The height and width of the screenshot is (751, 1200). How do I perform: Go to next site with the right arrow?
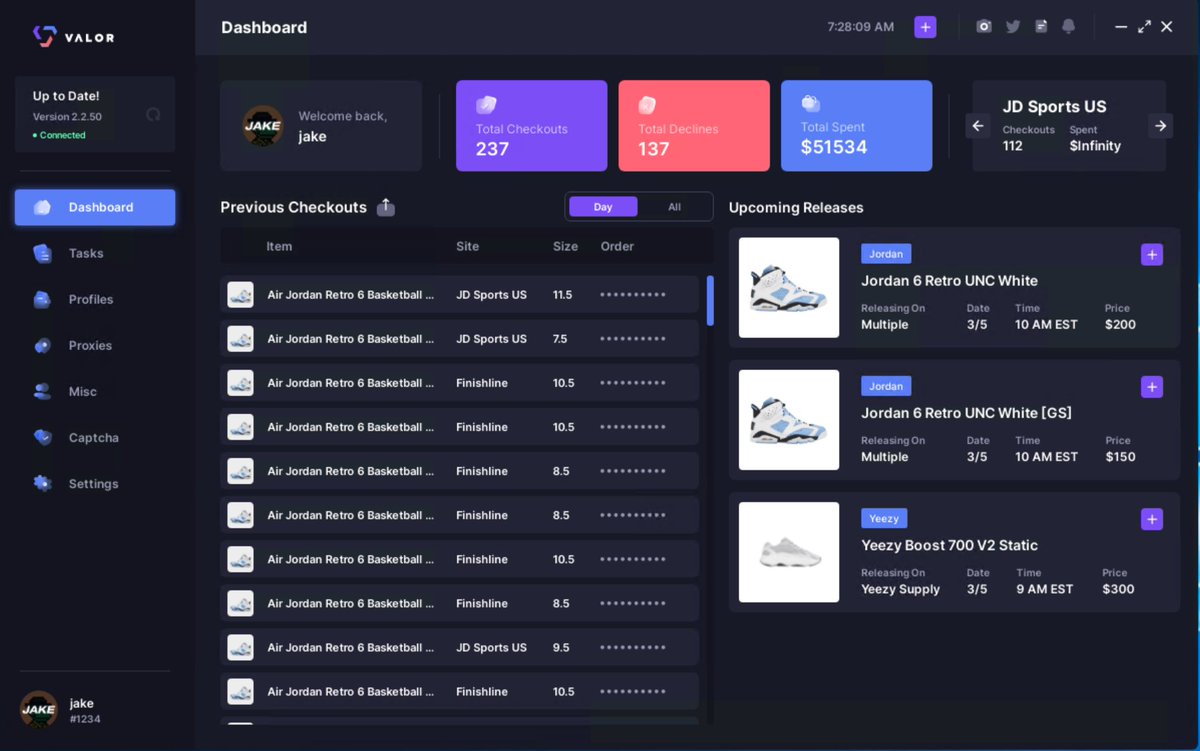click(x=1160, y=126)
